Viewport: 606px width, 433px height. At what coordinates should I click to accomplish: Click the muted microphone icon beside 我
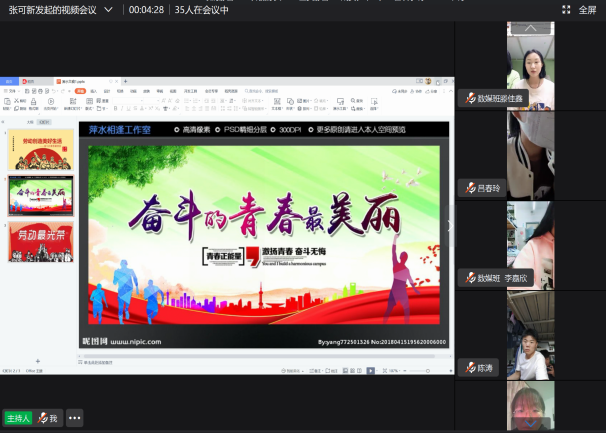[x=43, y=417]
